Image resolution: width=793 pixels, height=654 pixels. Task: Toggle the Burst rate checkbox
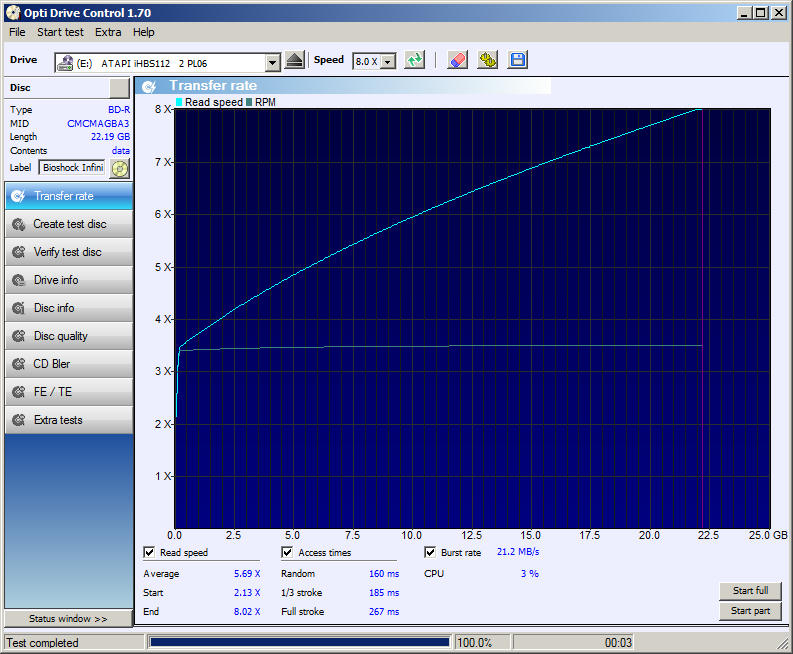click(x=430, y=552)
